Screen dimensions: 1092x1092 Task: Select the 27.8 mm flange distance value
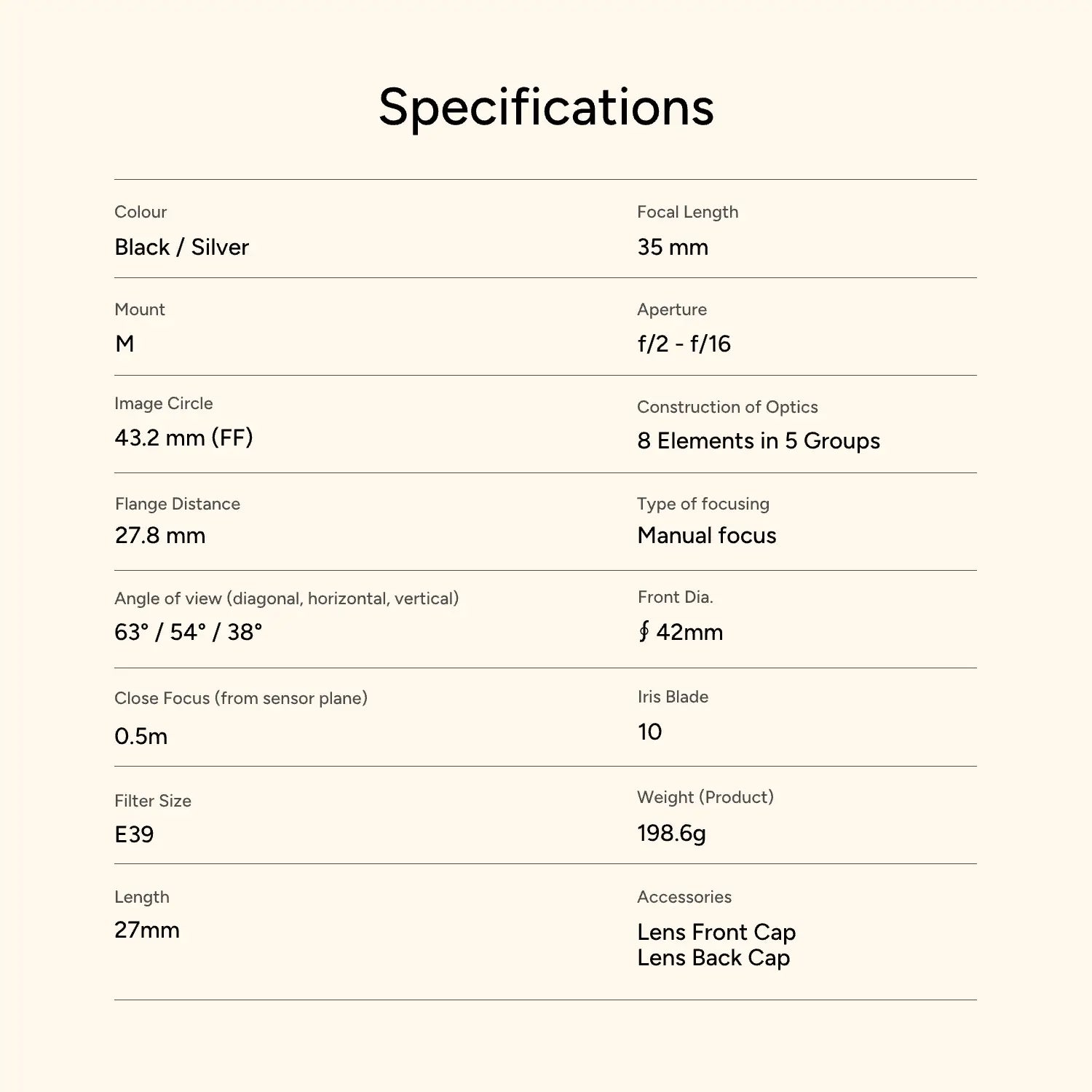click(x=160, y=536)
